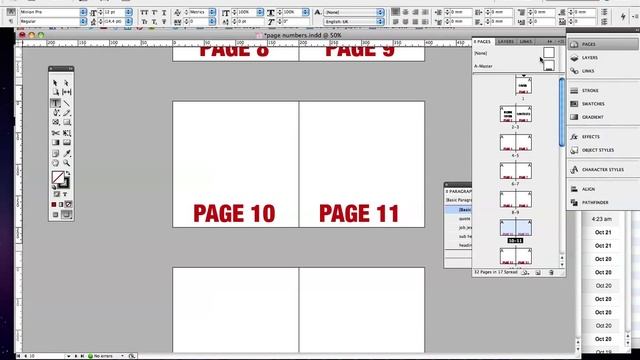Open the vertical scale dropdown
This screenshot has width=640, height=360.
260,12
